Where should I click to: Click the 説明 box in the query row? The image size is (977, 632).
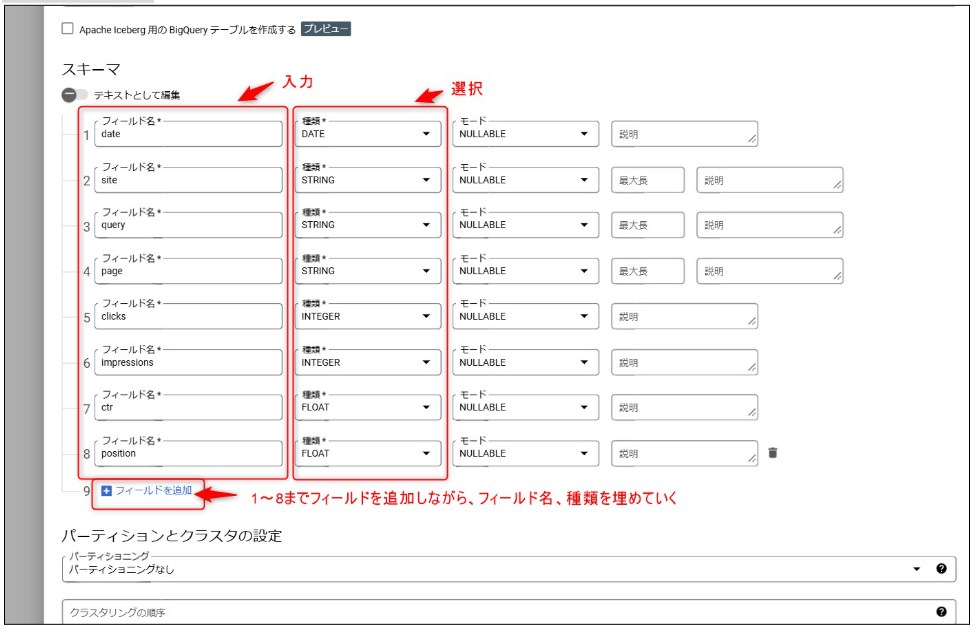click(x=770, y=225)
